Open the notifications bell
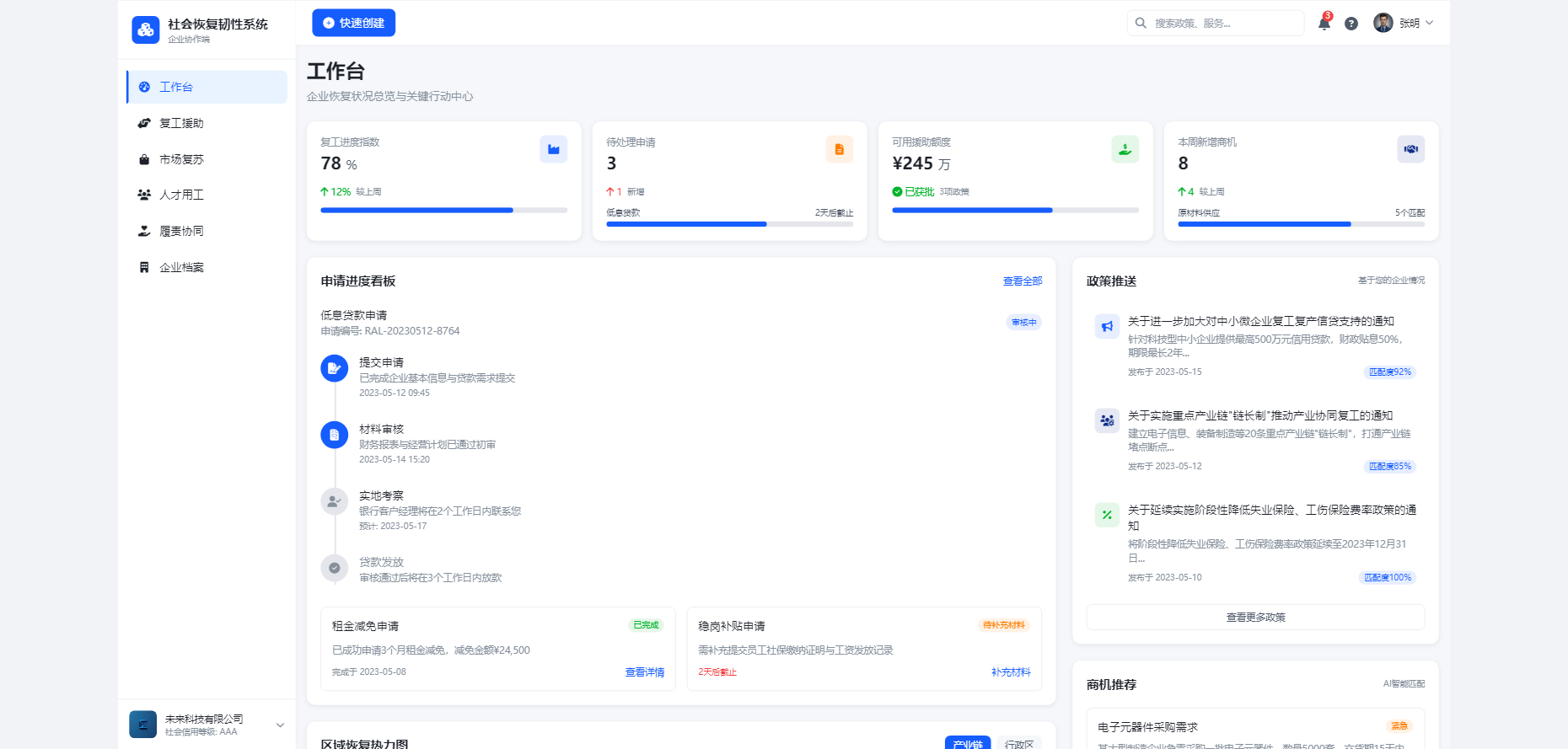The image size is (1568, 749). point(1324,24)
